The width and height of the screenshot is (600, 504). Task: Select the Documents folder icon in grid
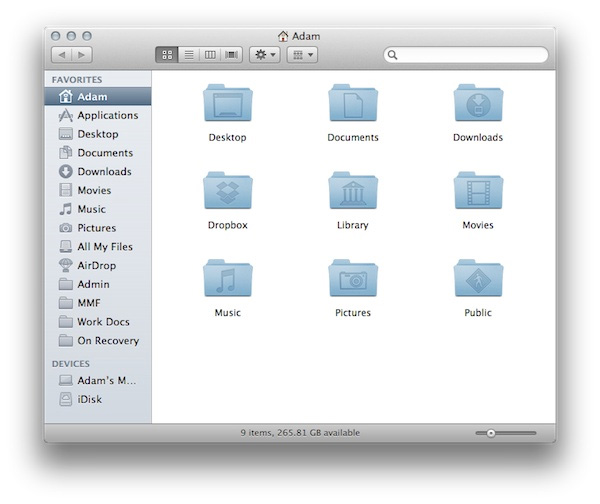pos(352,103)
